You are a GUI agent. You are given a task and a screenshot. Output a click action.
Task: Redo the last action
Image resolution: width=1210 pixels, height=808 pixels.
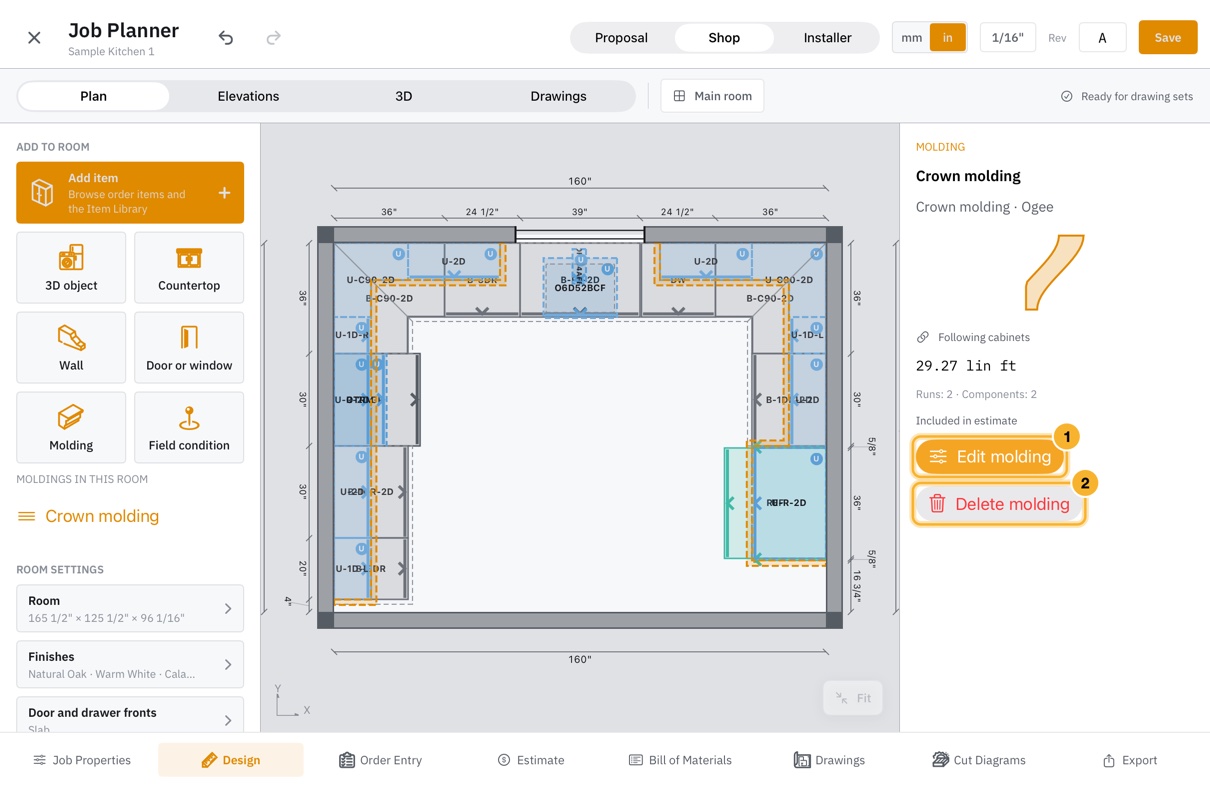[273, 38]
